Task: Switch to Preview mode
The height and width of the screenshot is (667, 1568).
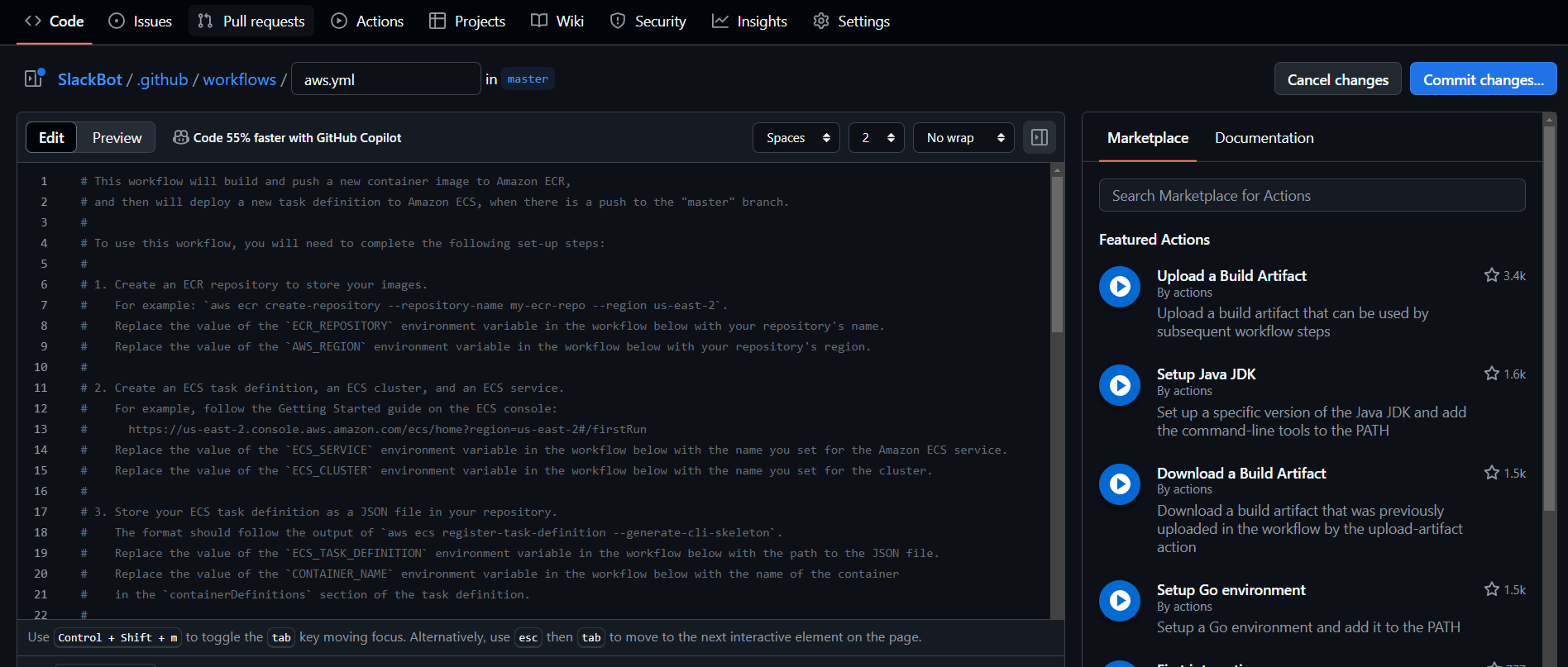Action: 117,137
